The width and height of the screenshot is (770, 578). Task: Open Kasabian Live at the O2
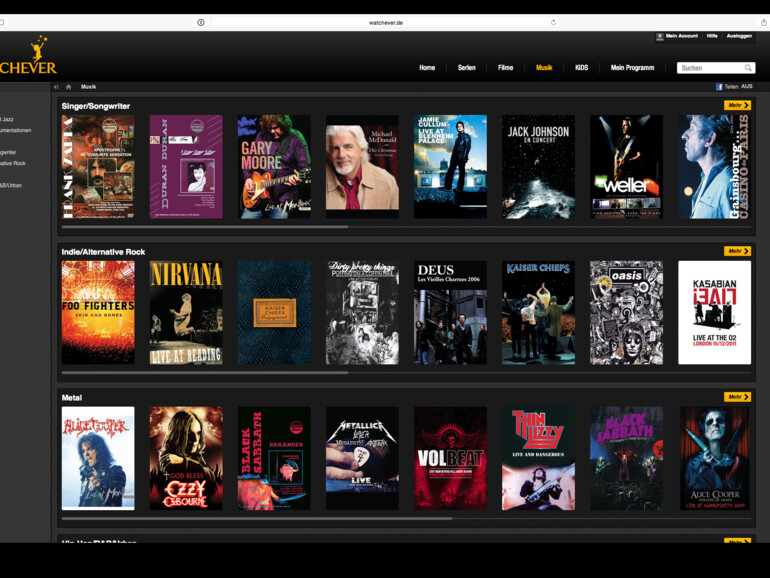click(715, 313)
